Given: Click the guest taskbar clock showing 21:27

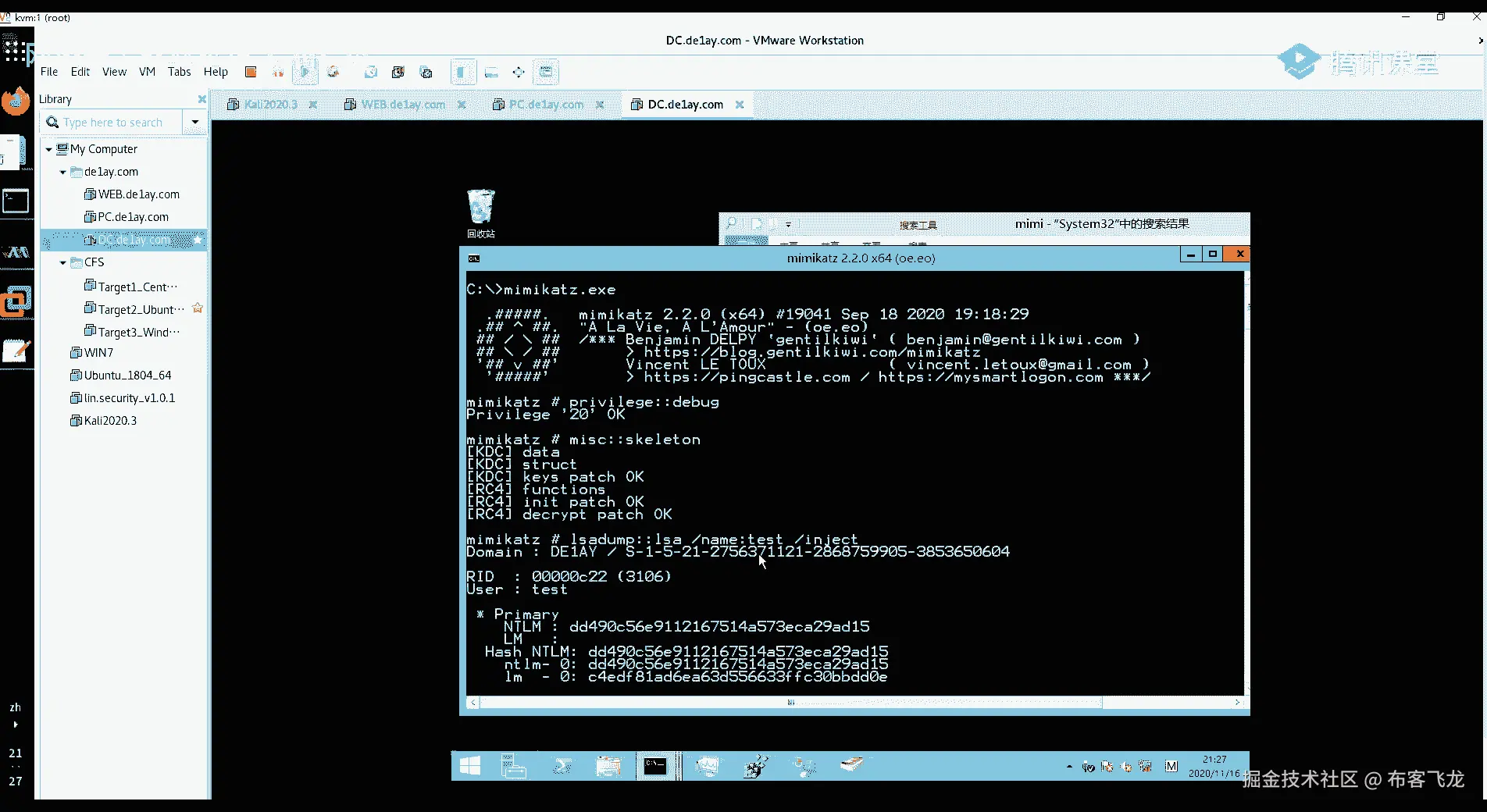Looking at the screenshot, I should 1214,766.
